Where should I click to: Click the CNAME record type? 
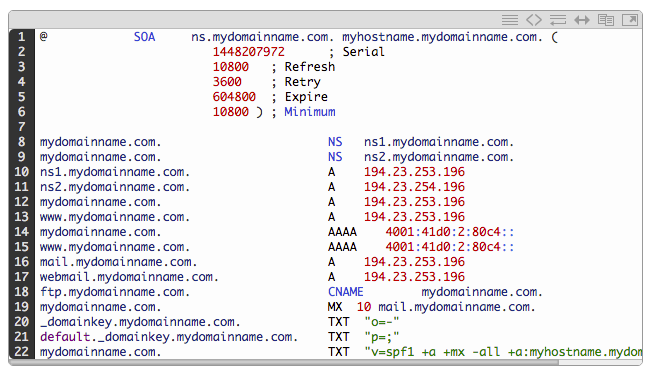tap(346, 292)
